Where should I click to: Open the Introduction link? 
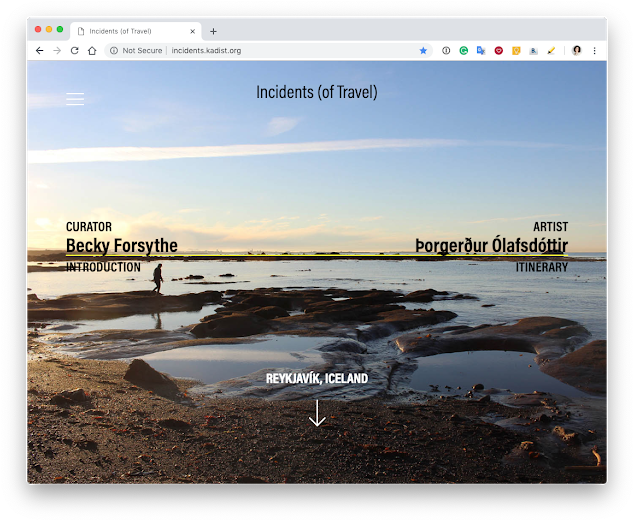tap(103, 267)
